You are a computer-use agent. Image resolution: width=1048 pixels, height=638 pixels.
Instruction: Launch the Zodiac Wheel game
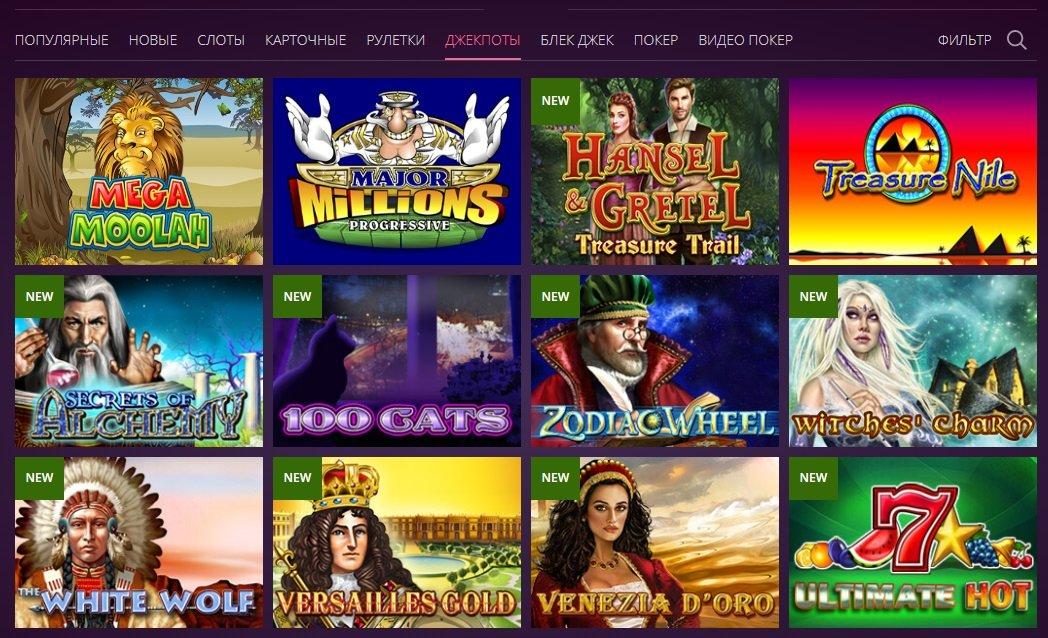click(x=655, y=361)
